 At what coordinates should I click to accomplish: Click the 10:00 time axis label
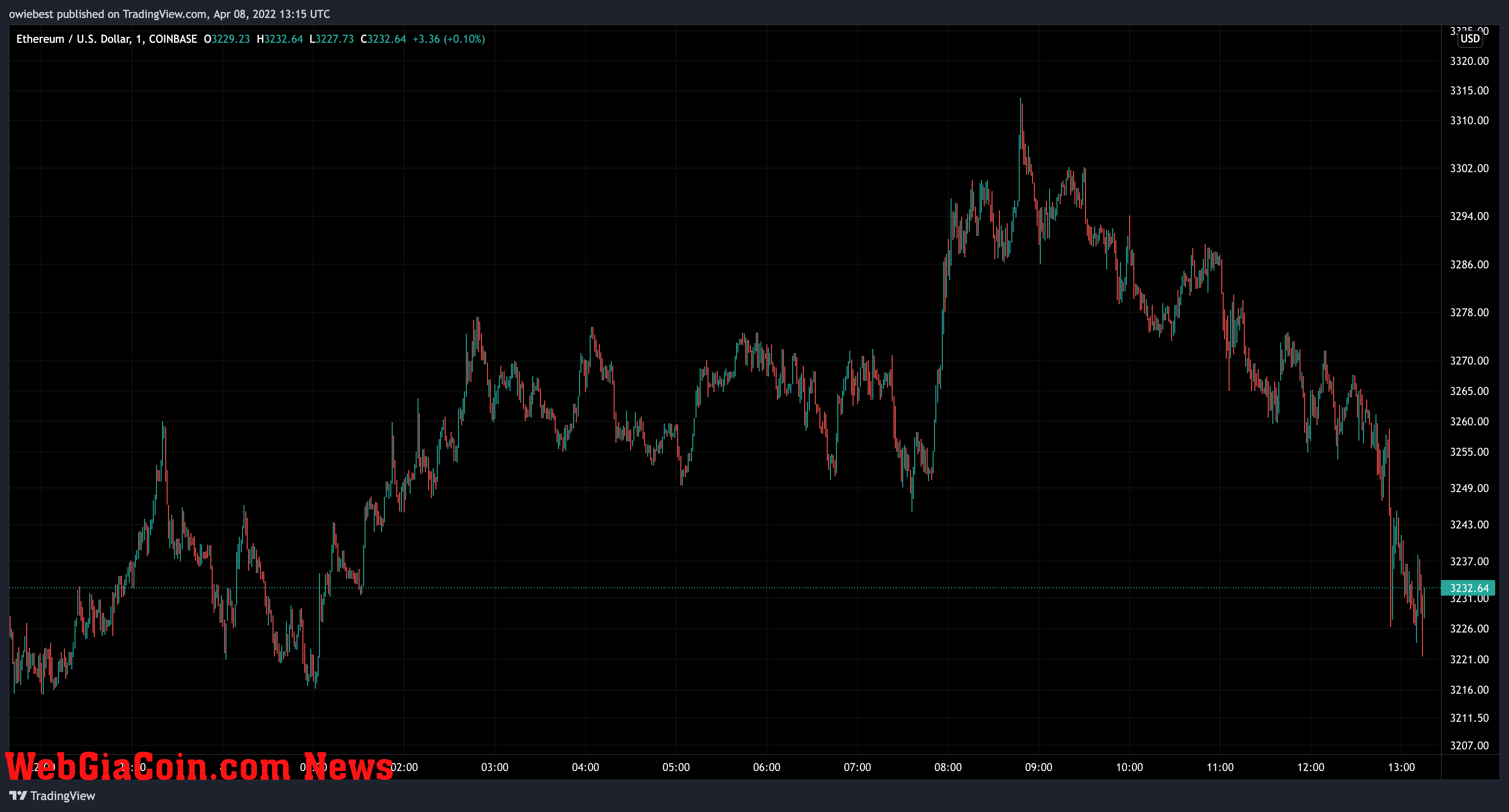click(x=1129, y=767)
